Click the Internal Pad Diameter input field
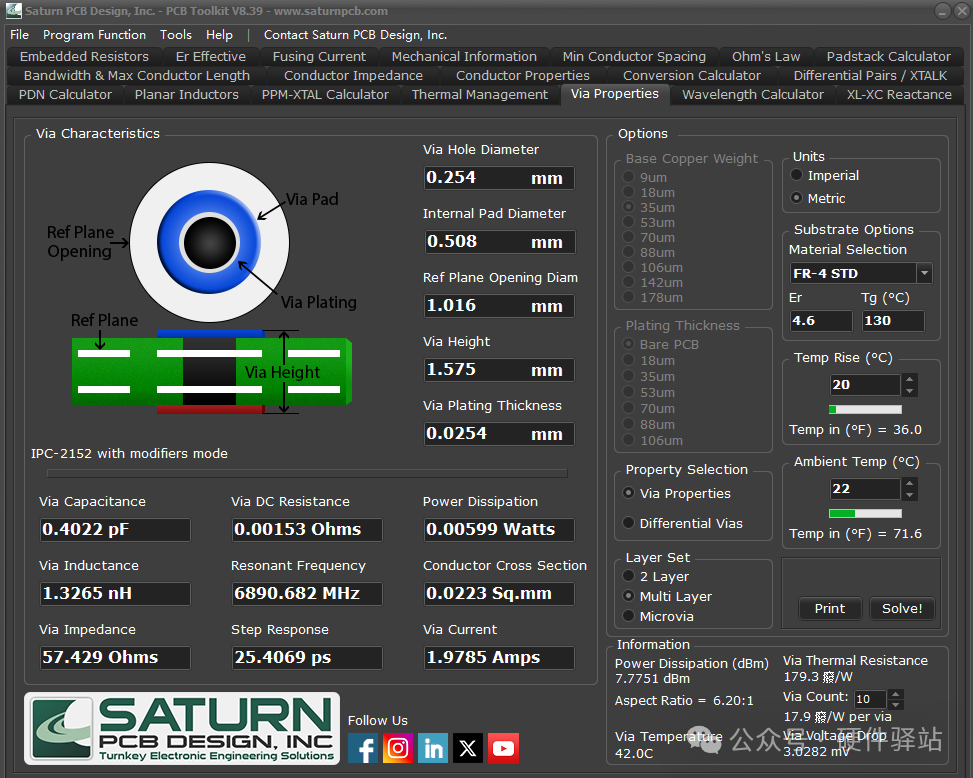 coord(499,242)
